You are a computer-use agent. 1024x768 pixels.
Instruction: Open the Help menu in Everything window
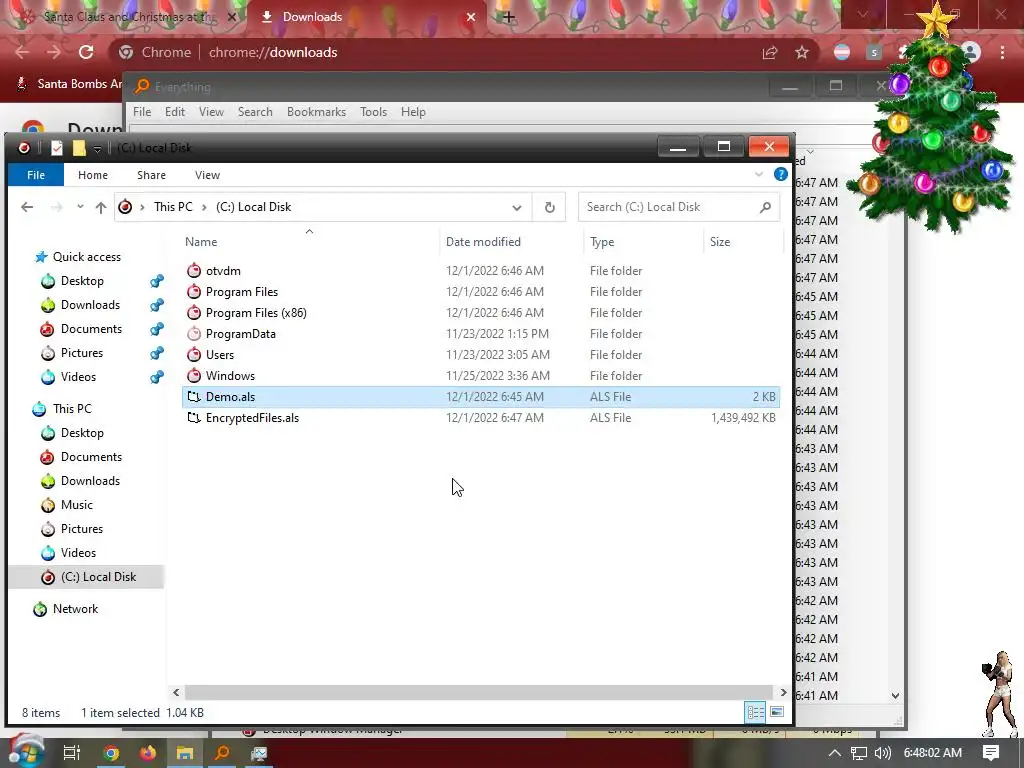pyautogui.click(x=413, y=112)
